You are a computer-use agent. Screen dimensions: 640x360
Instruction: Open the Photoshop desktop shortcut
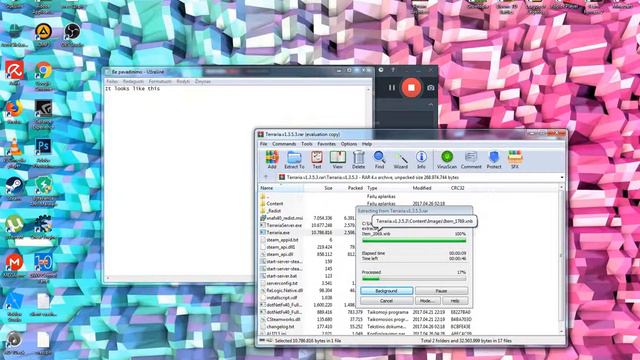(43, 152)
